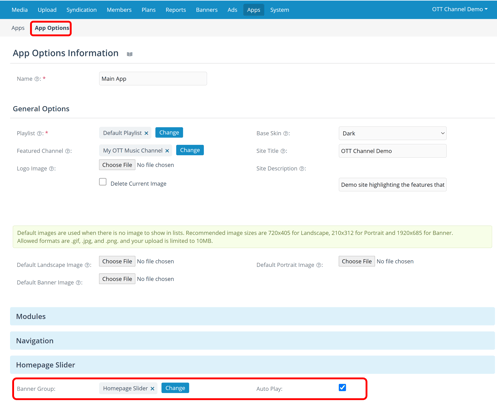Open the Ads menu
This screenshot has height=409, width=497.
[232, 10]
